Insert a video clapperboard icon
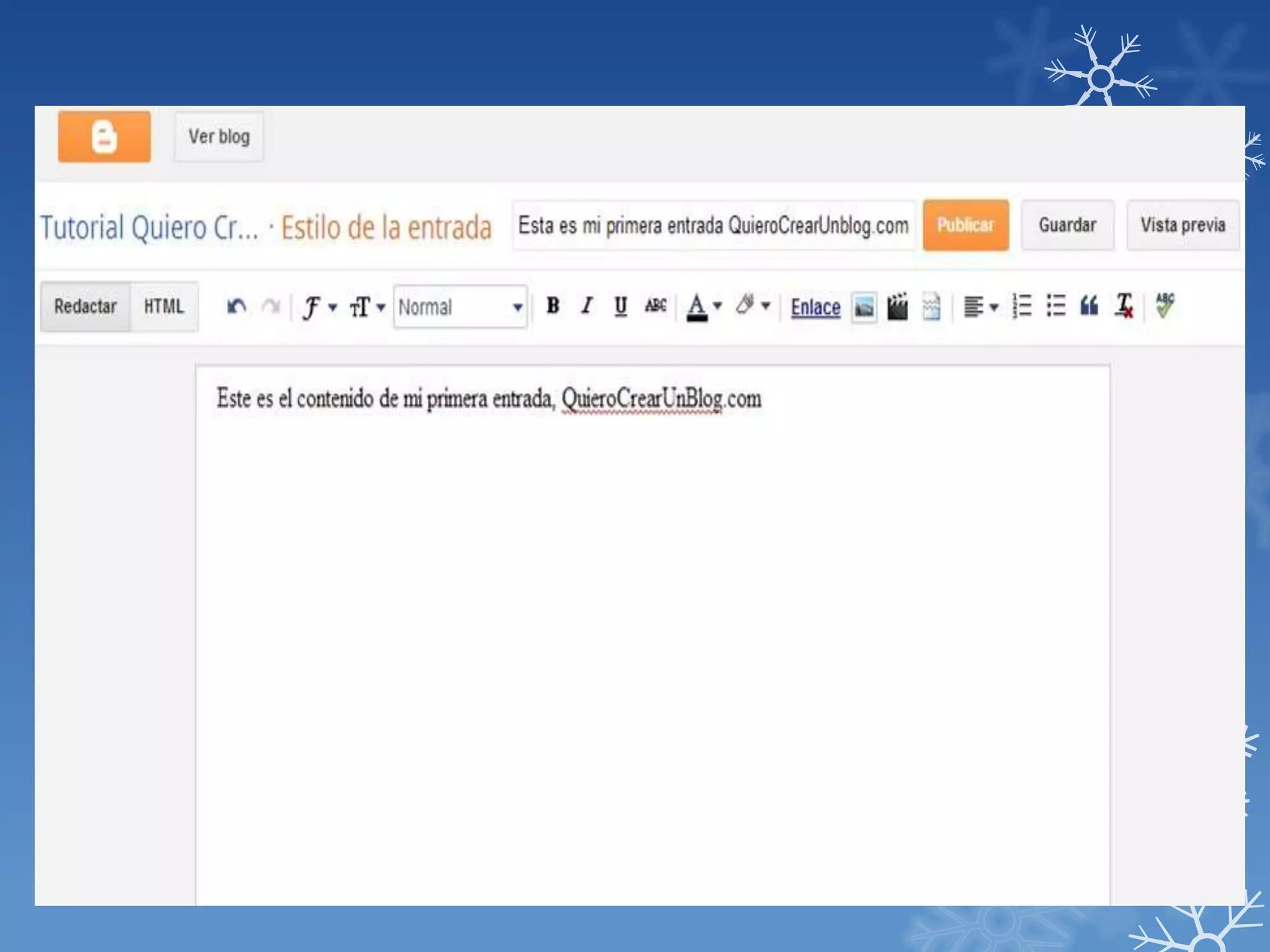Screen dimensions: 1270x952 tap(897, 306)
